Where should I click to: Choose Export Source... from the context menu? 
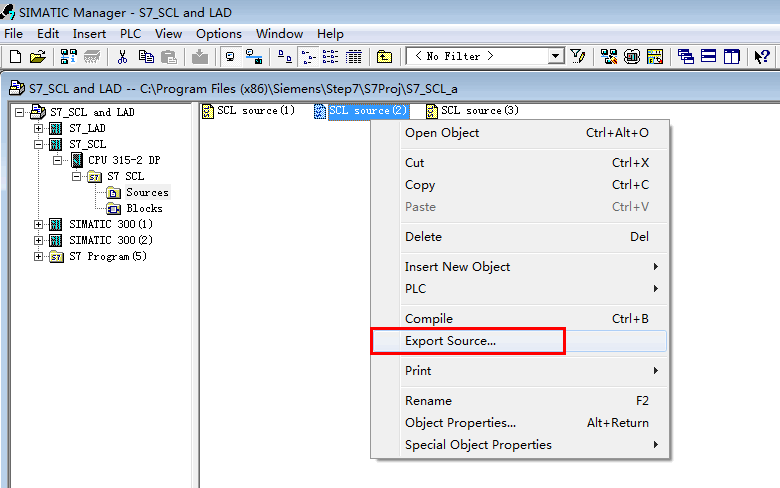click(520, 341)
